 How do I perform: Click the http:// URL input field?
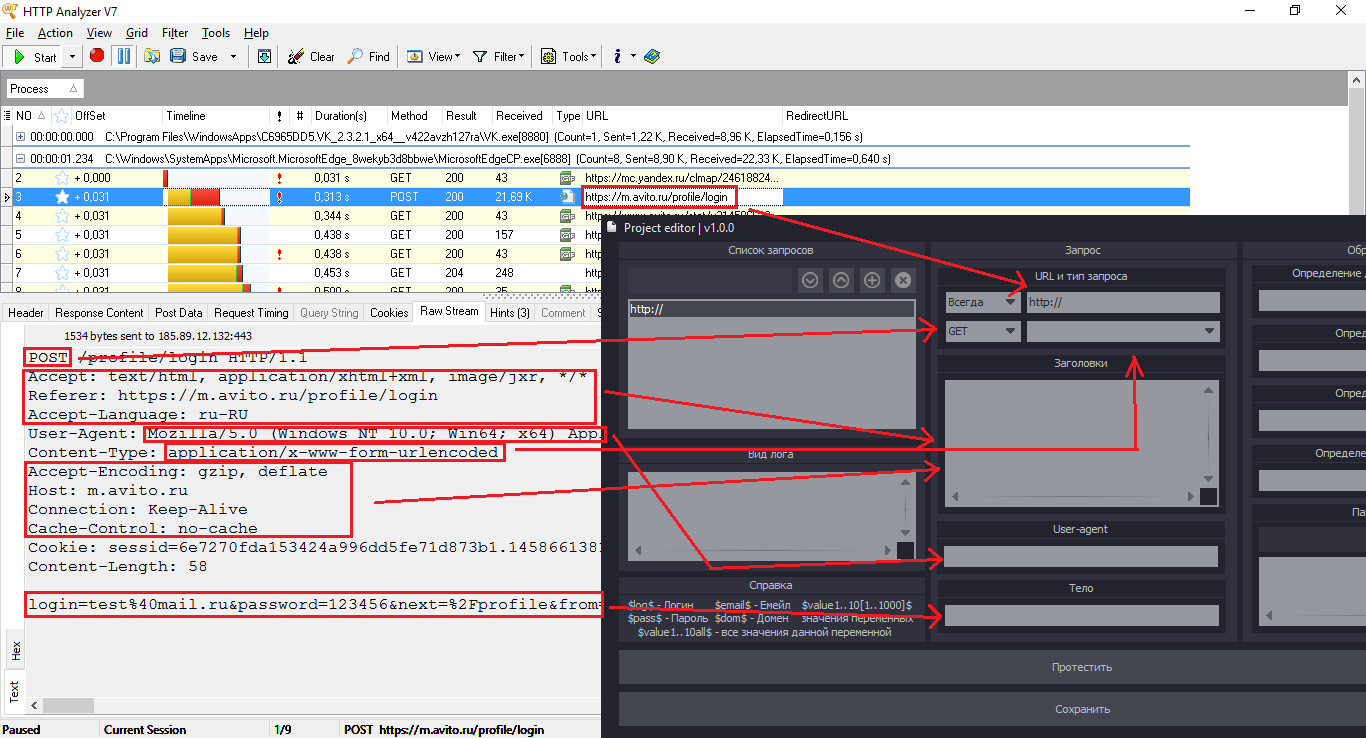(1123, 302)
